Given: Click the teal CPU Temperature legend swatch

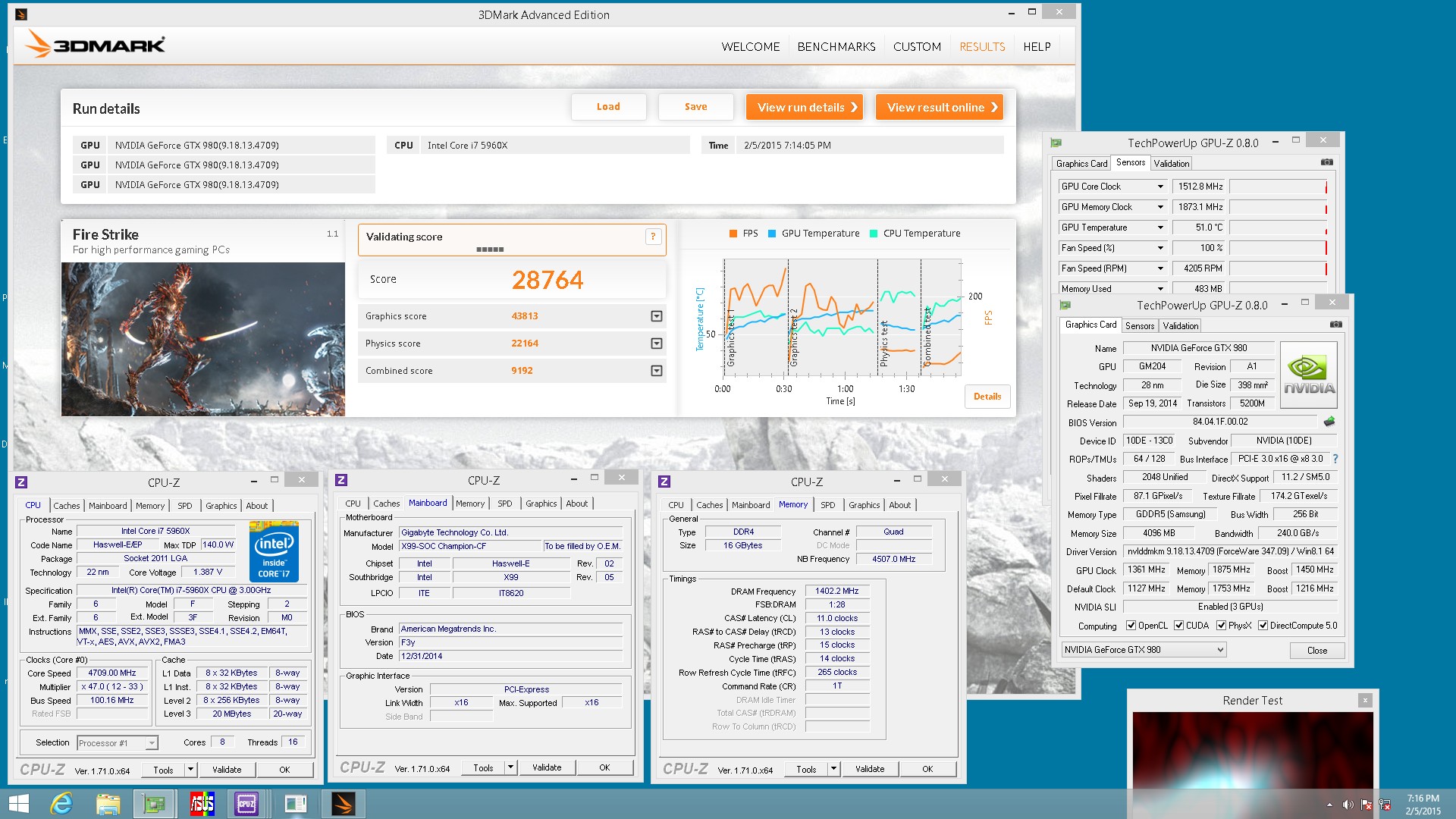Looking at the screenshot, I should (874, 234).
